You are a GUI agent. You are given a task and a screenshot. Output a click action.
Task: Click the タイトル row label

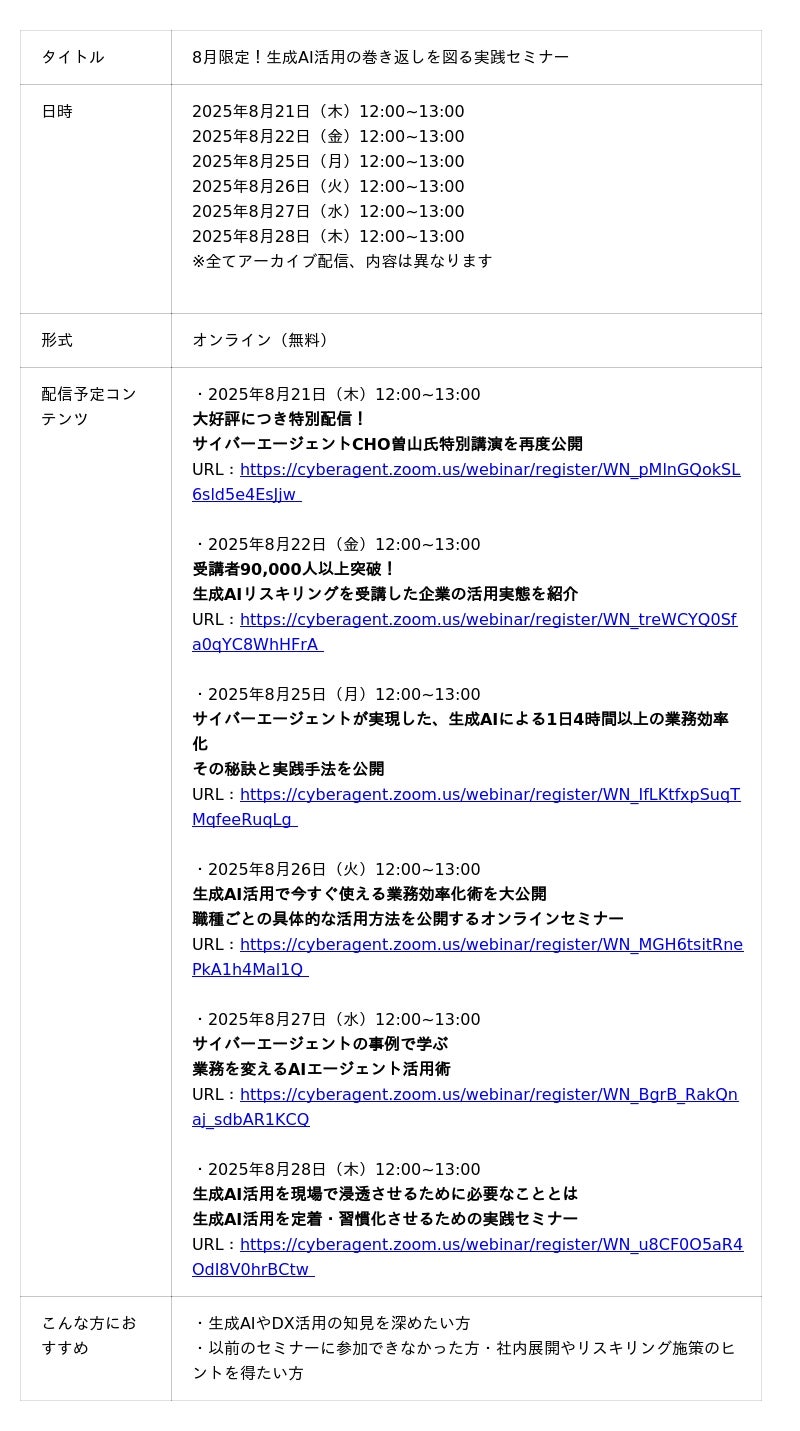pos(72,57)
